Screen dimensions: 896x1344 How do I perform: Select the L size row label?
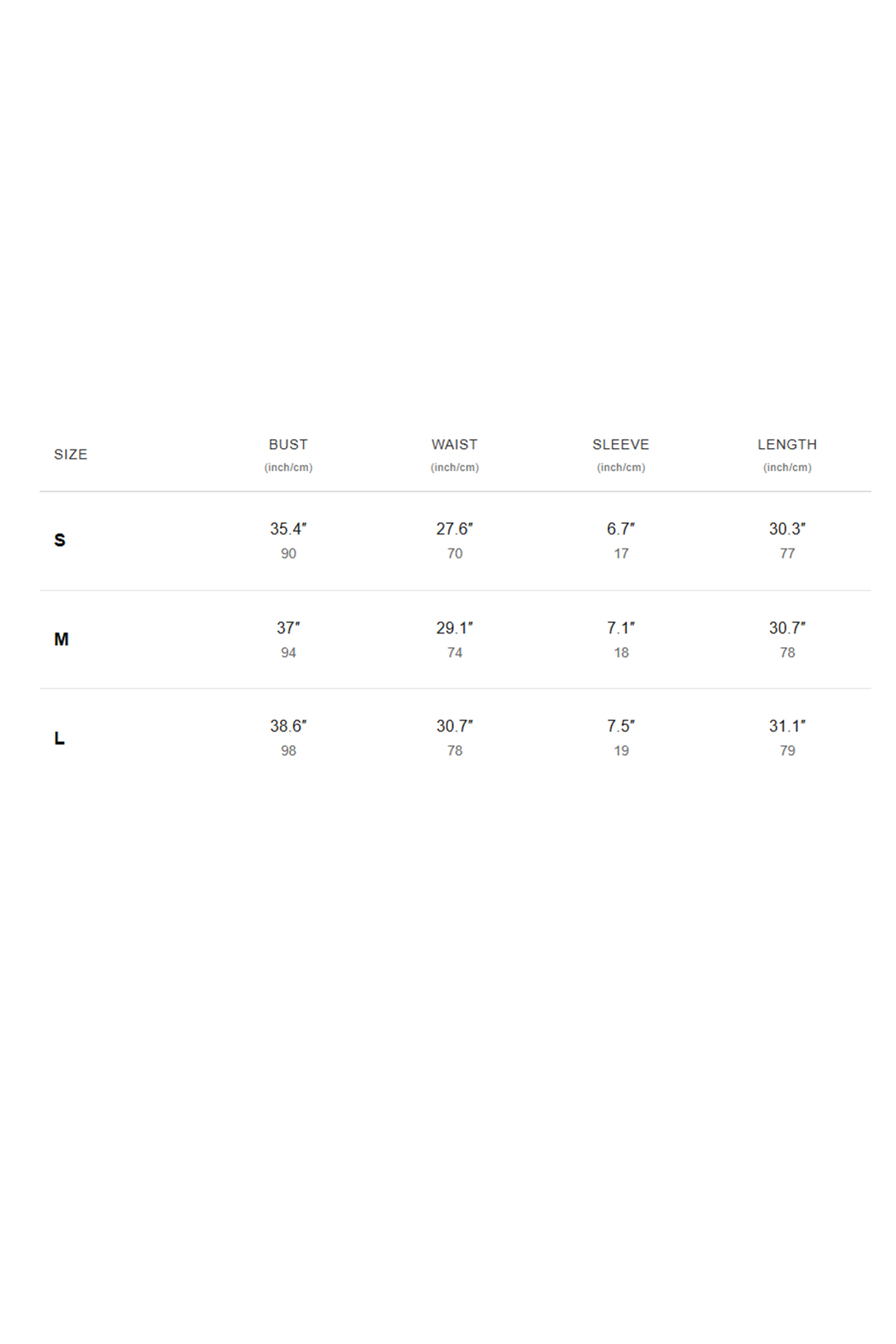pos(59,738)
